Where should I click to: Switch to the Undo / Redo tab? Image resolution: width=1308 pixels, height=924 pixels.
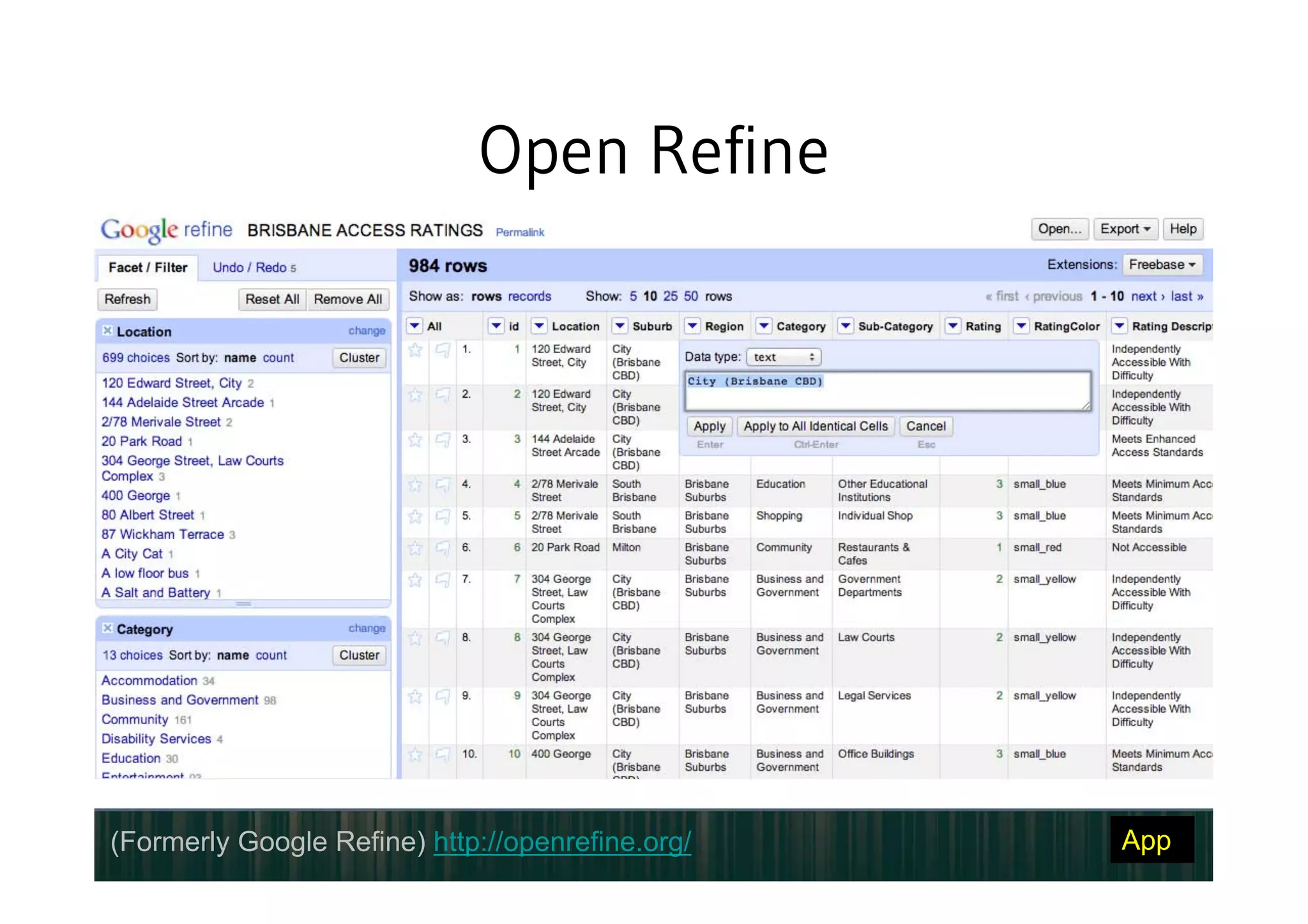click(x=254, y=268)
